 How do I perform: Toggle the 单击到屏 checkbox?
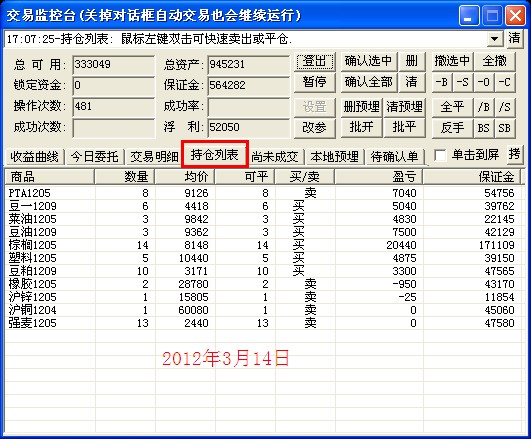tap(440, 155)
